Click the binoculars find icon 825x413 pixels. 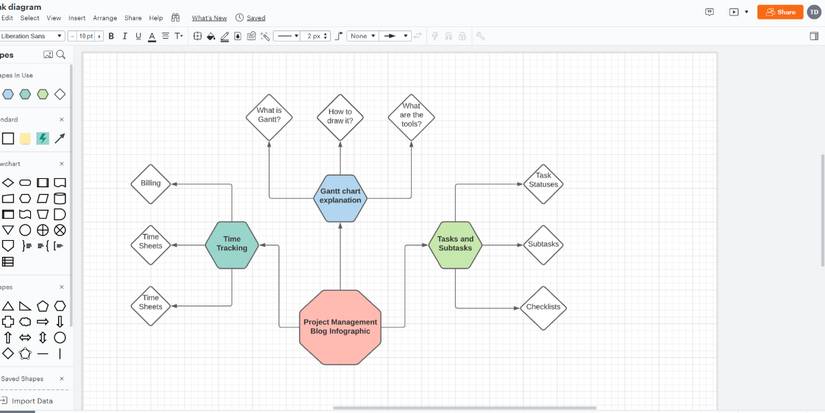pos(176,17)
